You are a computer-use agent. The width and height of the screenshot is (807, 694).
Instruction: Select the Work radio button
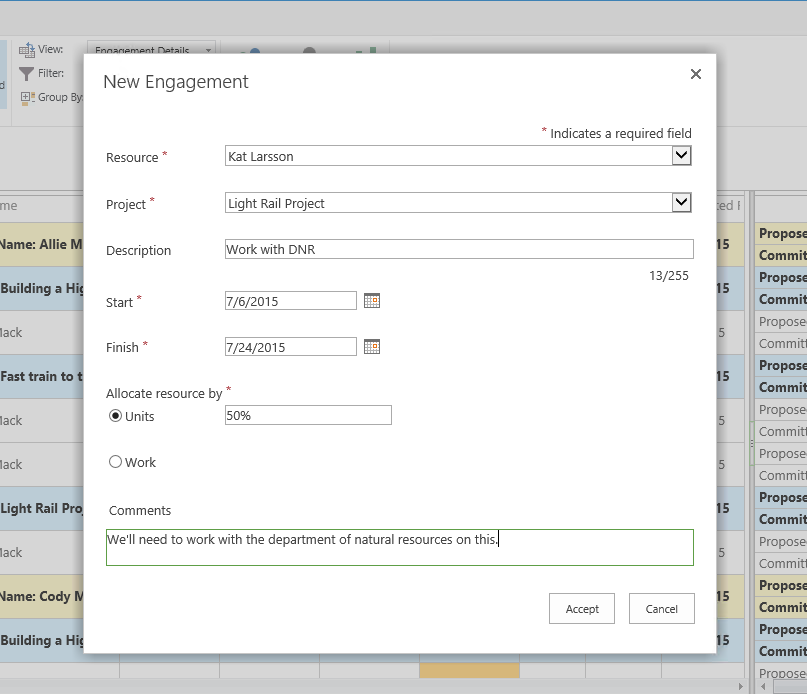pyautogui.click(x=116, y=462)
